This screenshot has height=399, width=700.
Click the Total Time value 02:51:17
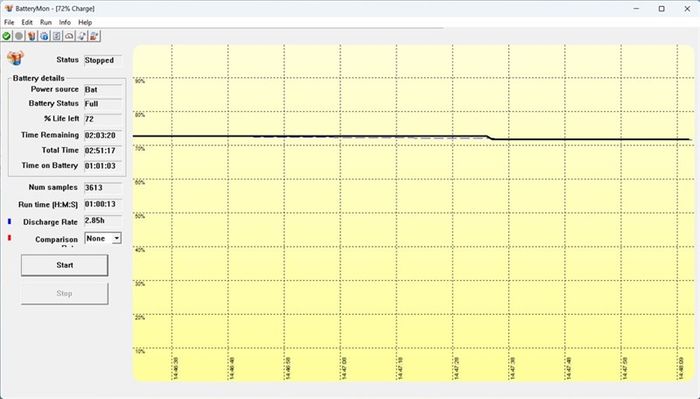(103, 151)
